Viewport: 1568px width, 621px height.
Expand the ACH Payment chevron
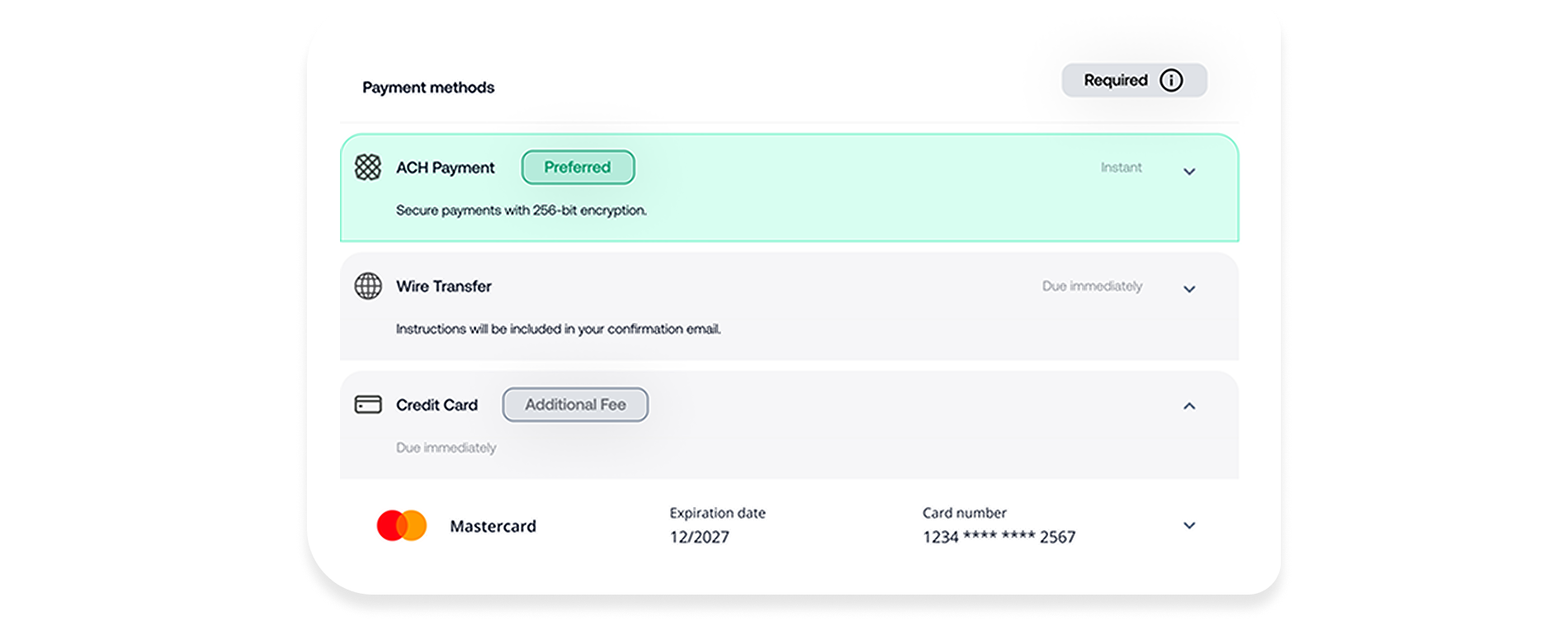coord(1189,172)
